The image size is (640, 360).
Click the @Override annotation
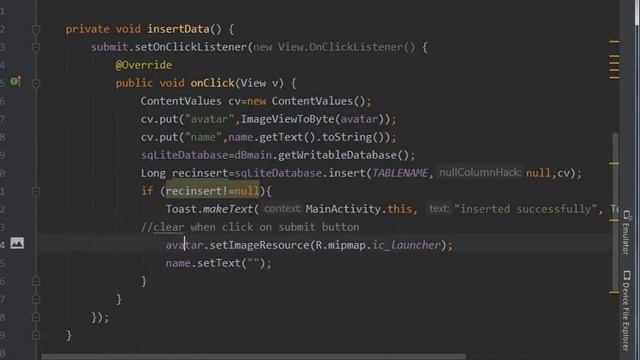[144, 65]
